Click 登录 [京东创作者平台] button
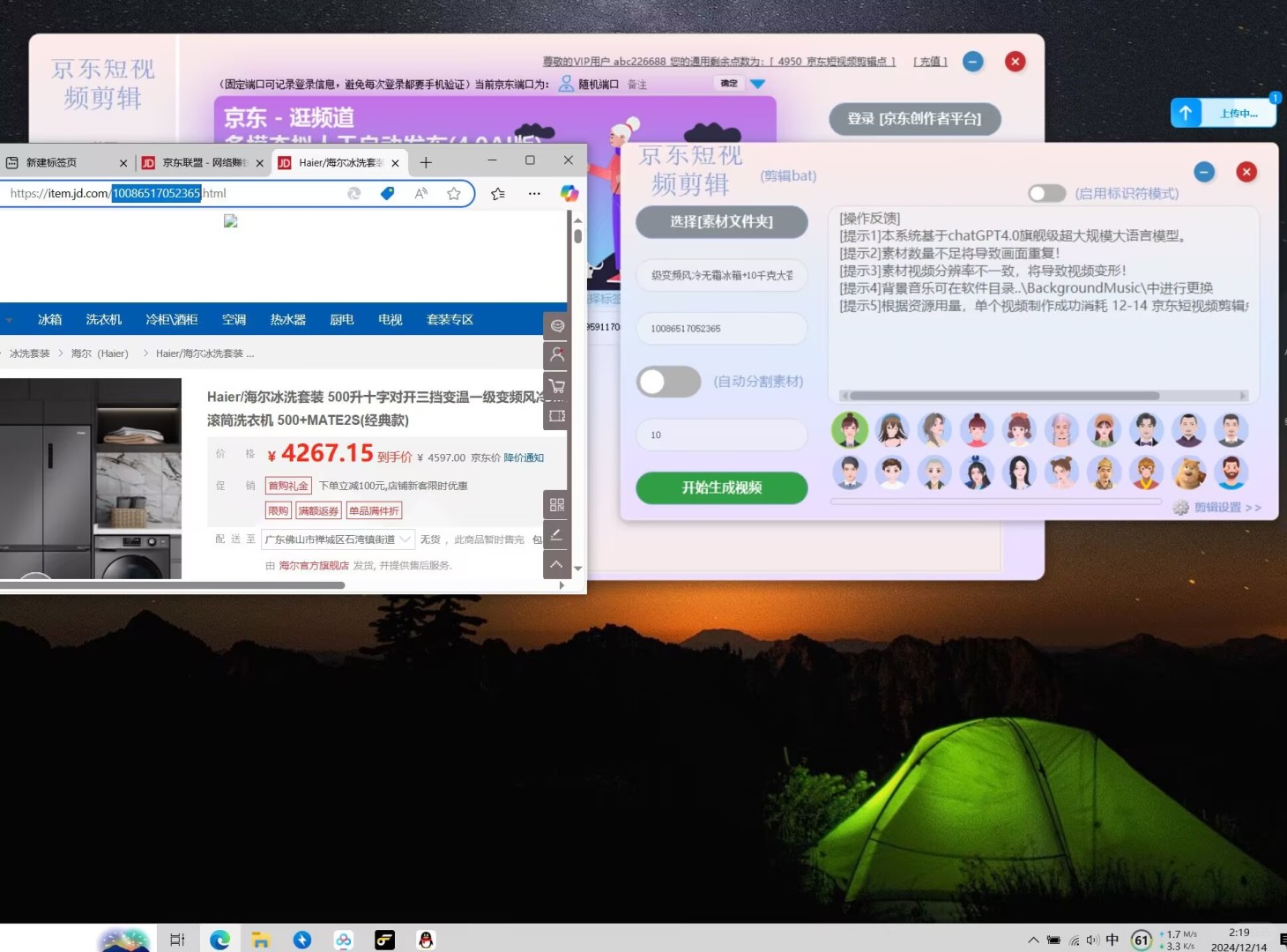Screen dimensions: 1287x952 (915, 119)
